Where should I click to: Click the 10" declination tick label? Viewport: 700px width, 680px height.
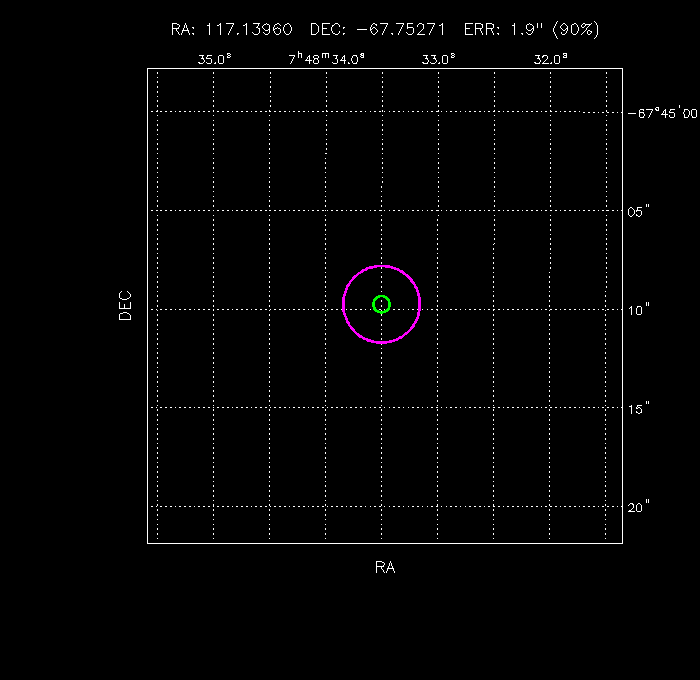pyautogui.click(x=638, y=310)
